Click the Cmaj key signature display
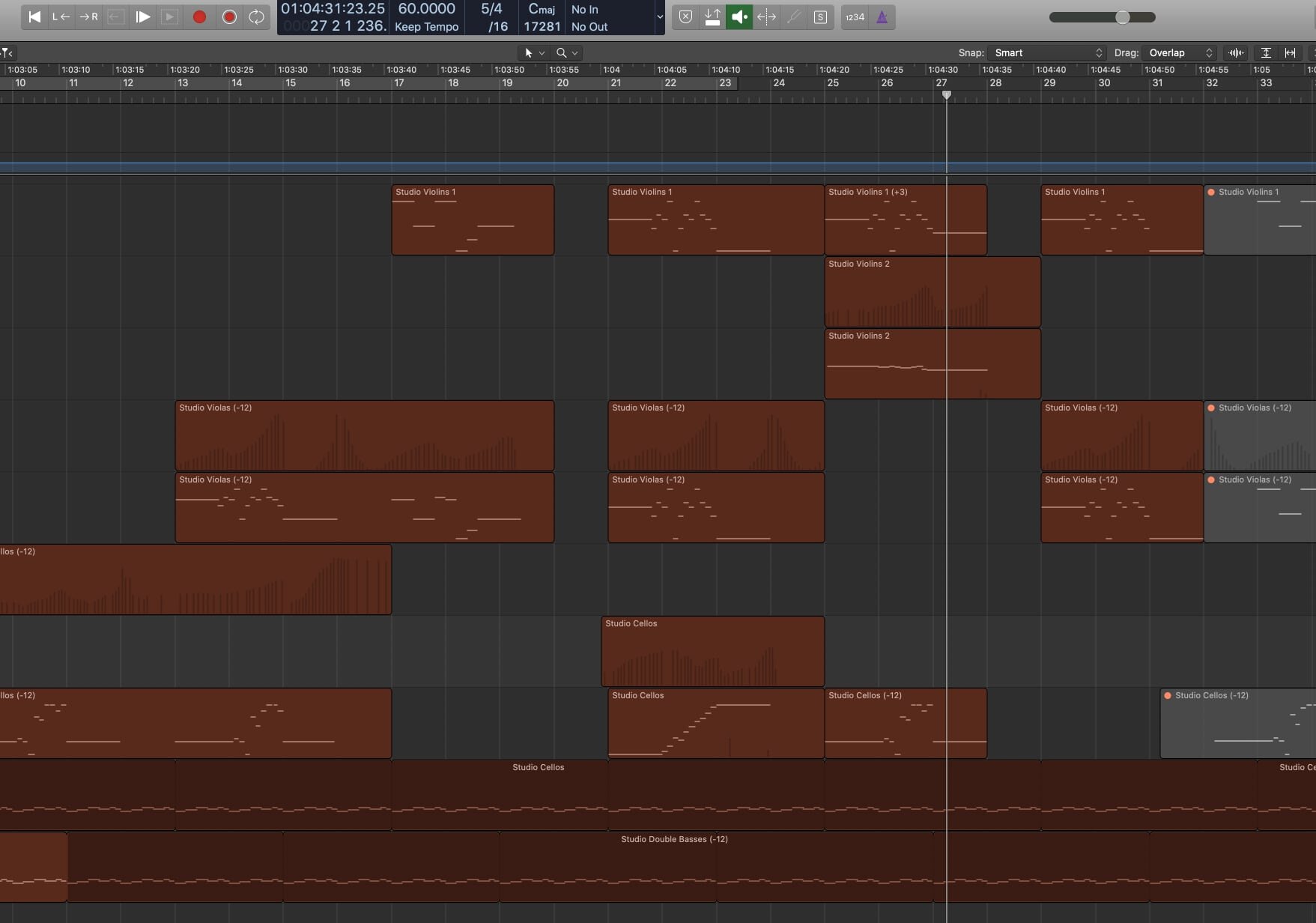The height and width of the screenshot is (923, 1316). point(542,9)
